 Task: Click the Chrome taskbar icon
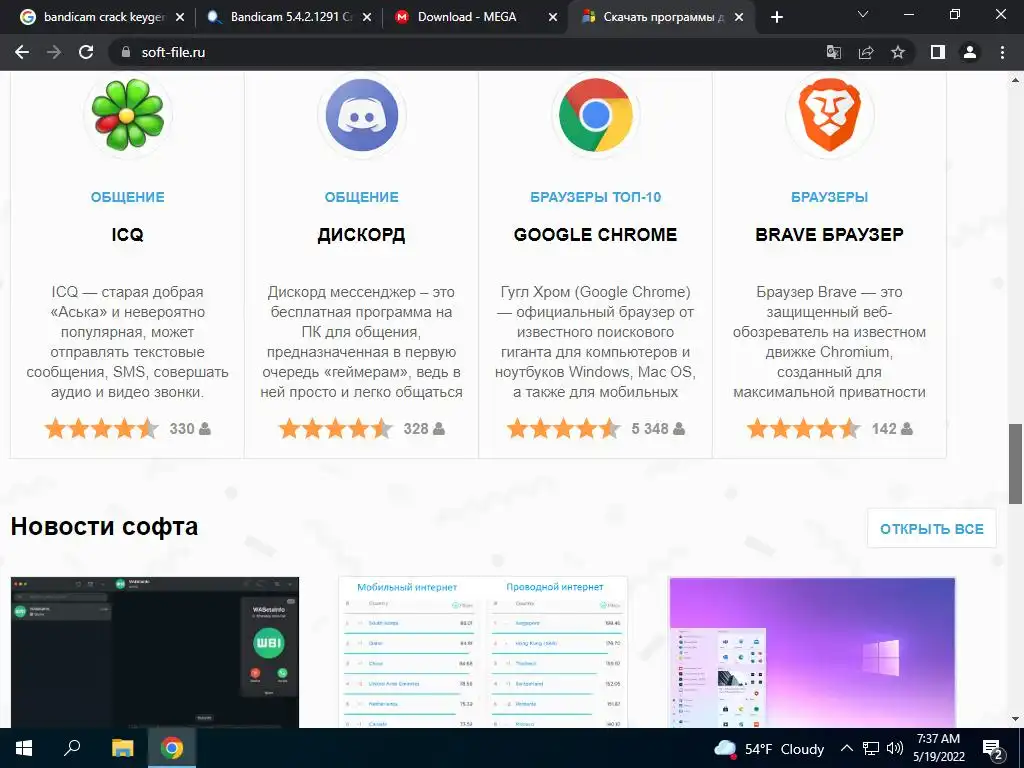pos(172,748)
